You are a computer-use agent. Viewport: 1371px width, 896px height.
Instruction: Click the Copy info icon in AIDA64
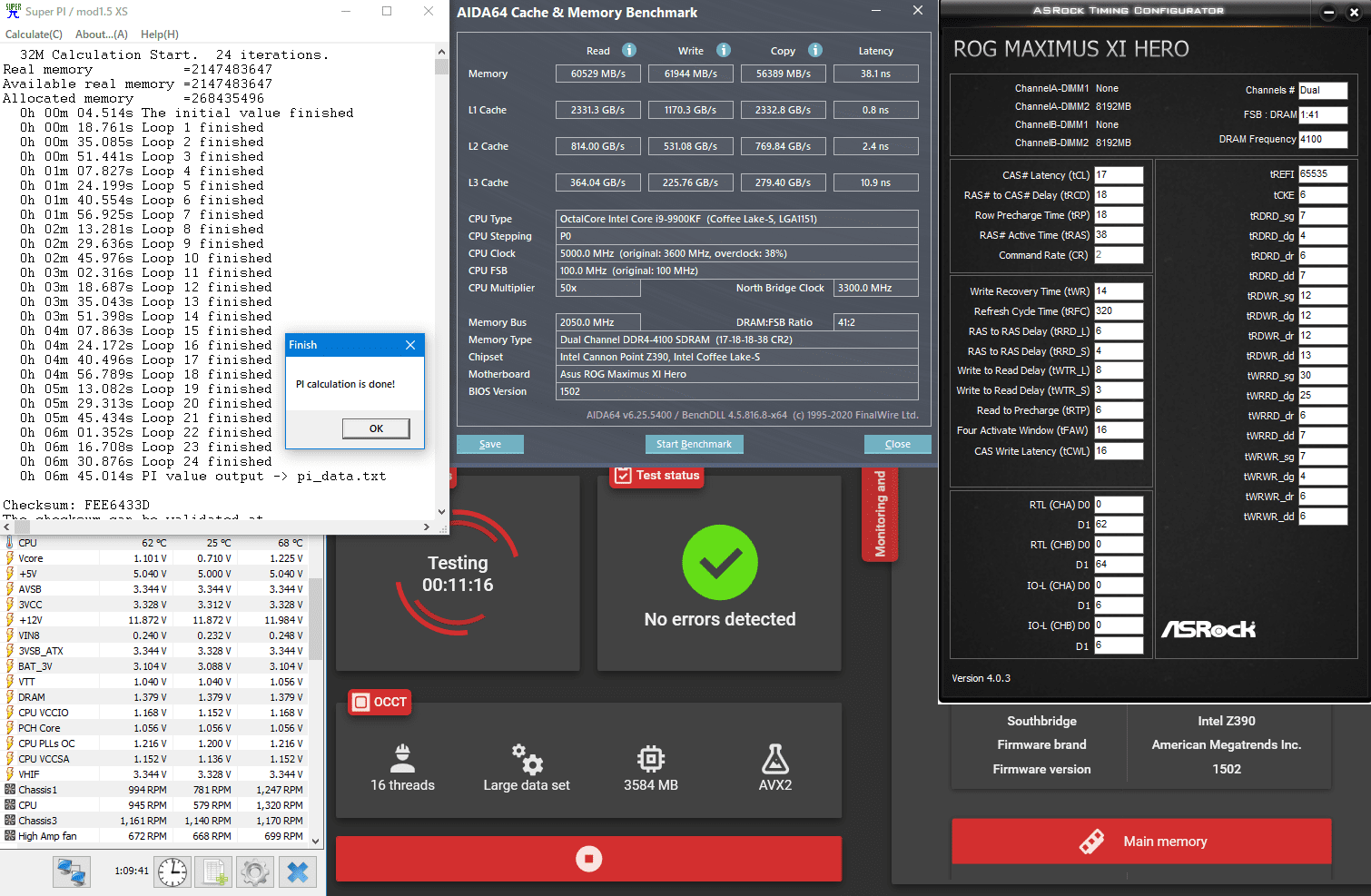815,50
